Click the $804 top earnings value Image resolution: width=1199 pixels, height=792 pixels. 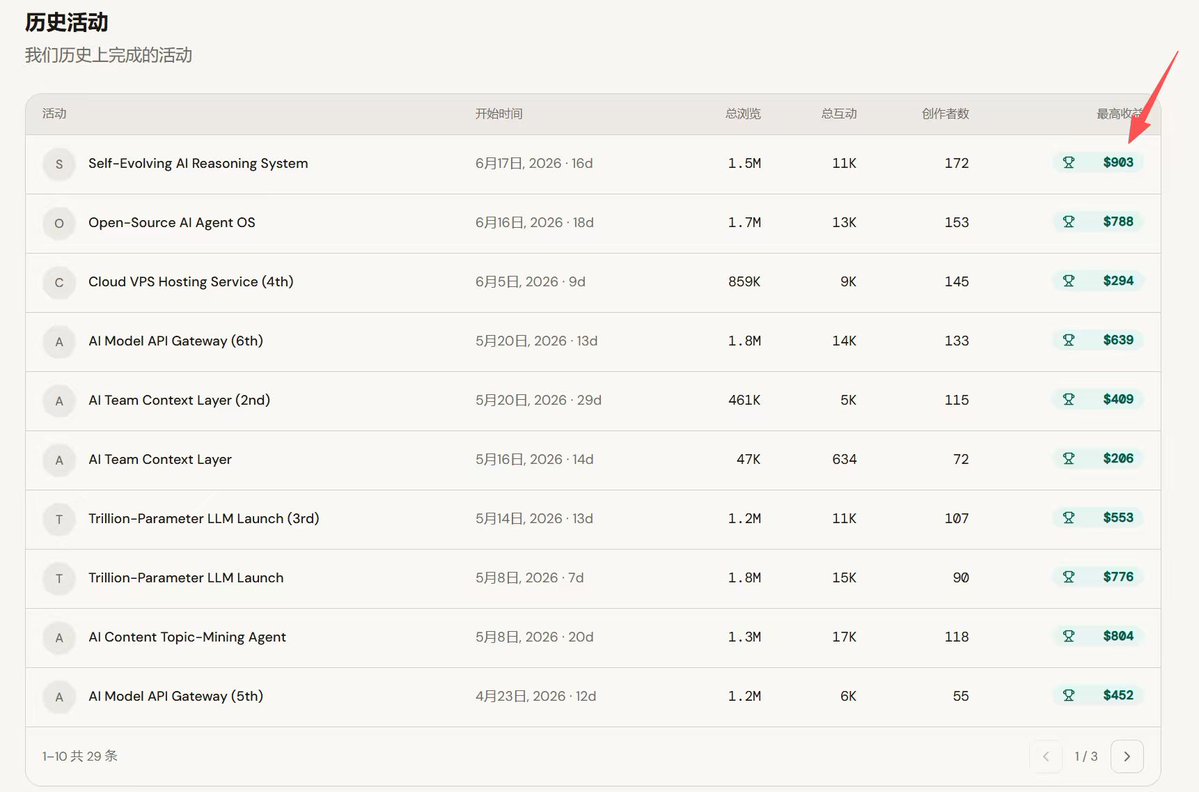click(x=1118, y=636)
